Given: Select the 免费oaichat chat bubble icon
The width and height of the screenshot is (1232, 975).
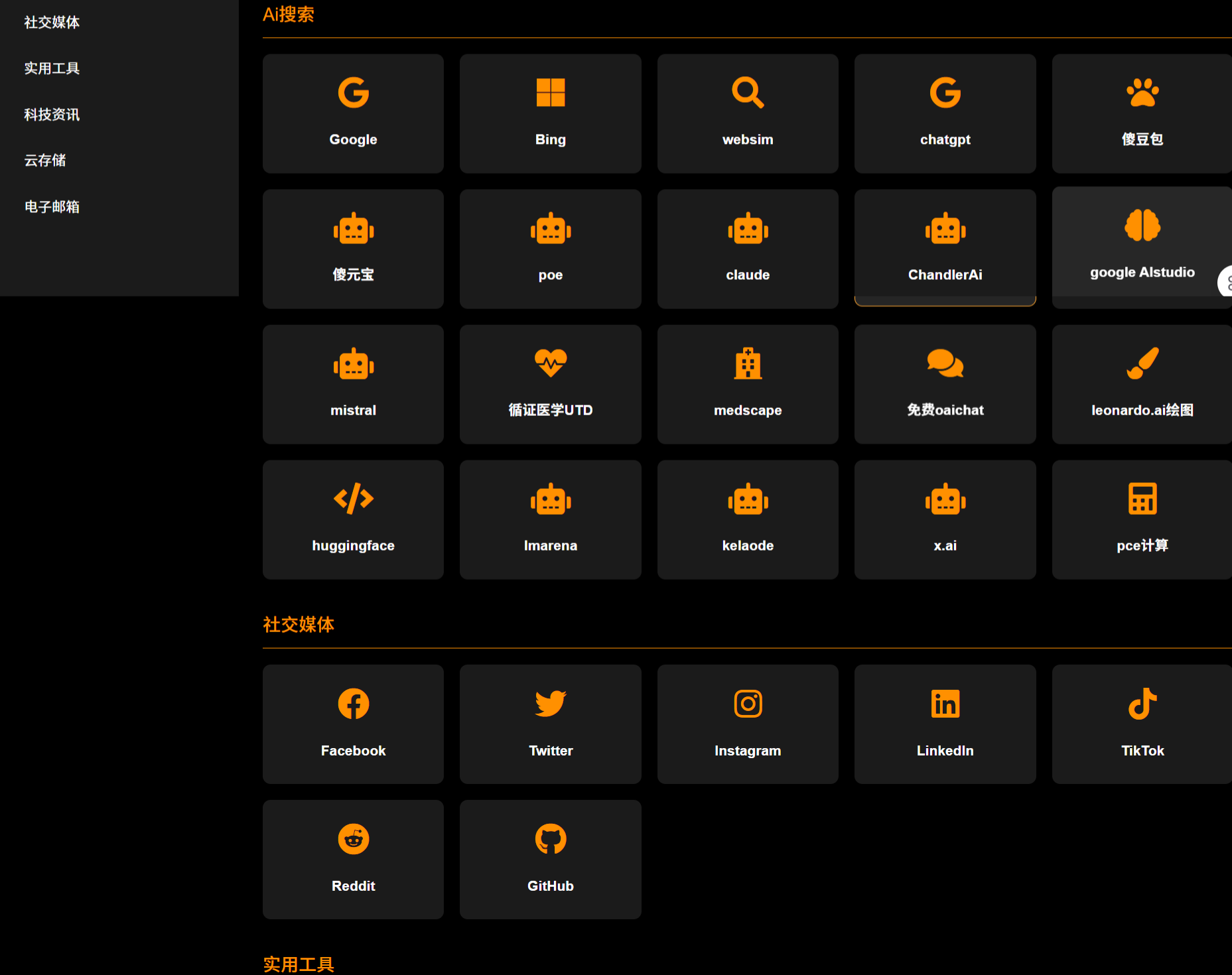Looking at the screenshot, I should pyautogui.click(x=945, y=384).
